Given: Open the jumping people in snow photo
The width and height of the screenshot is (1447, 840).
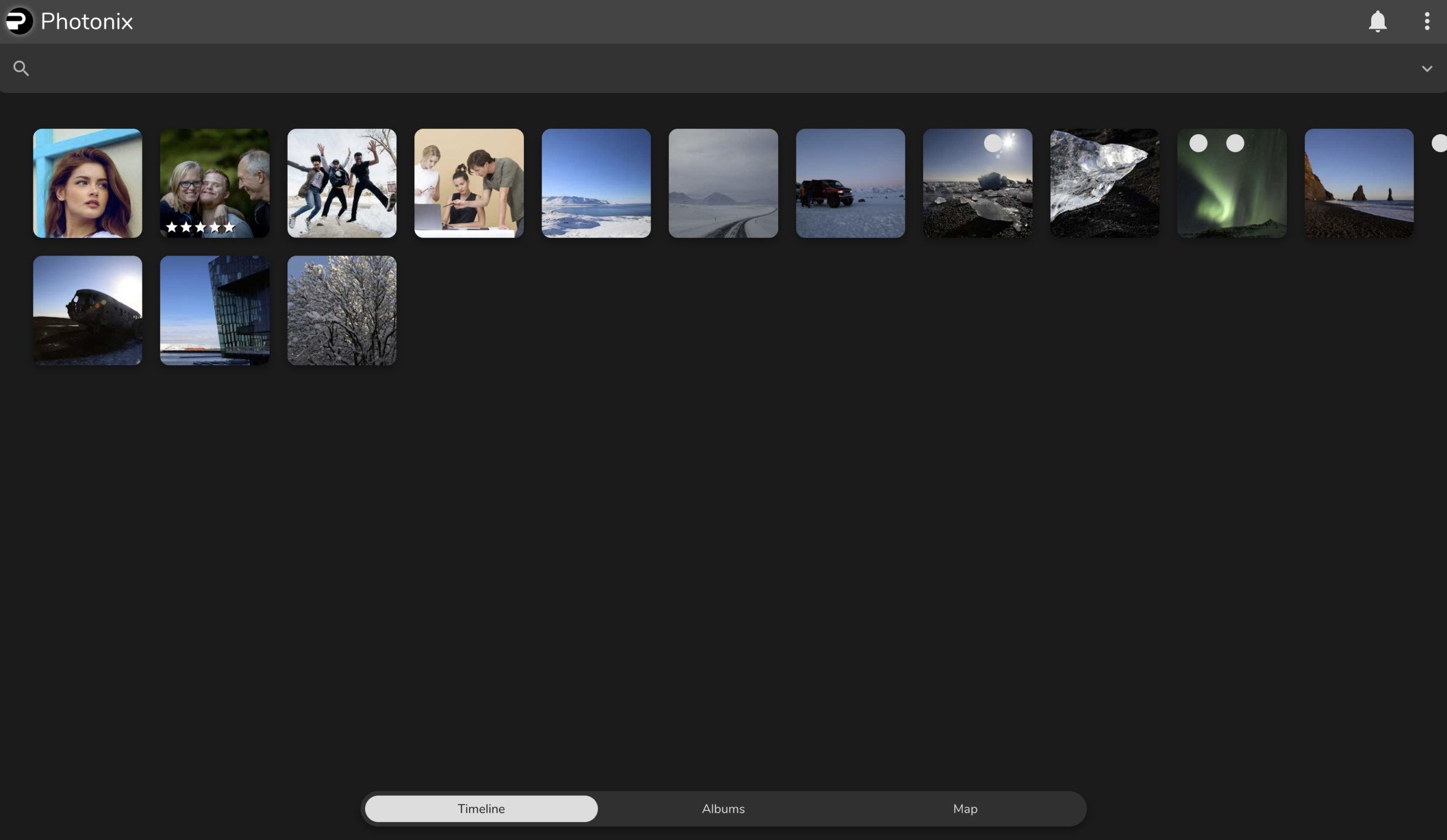Looking at the screenshot, I should (x=341, y=183).
